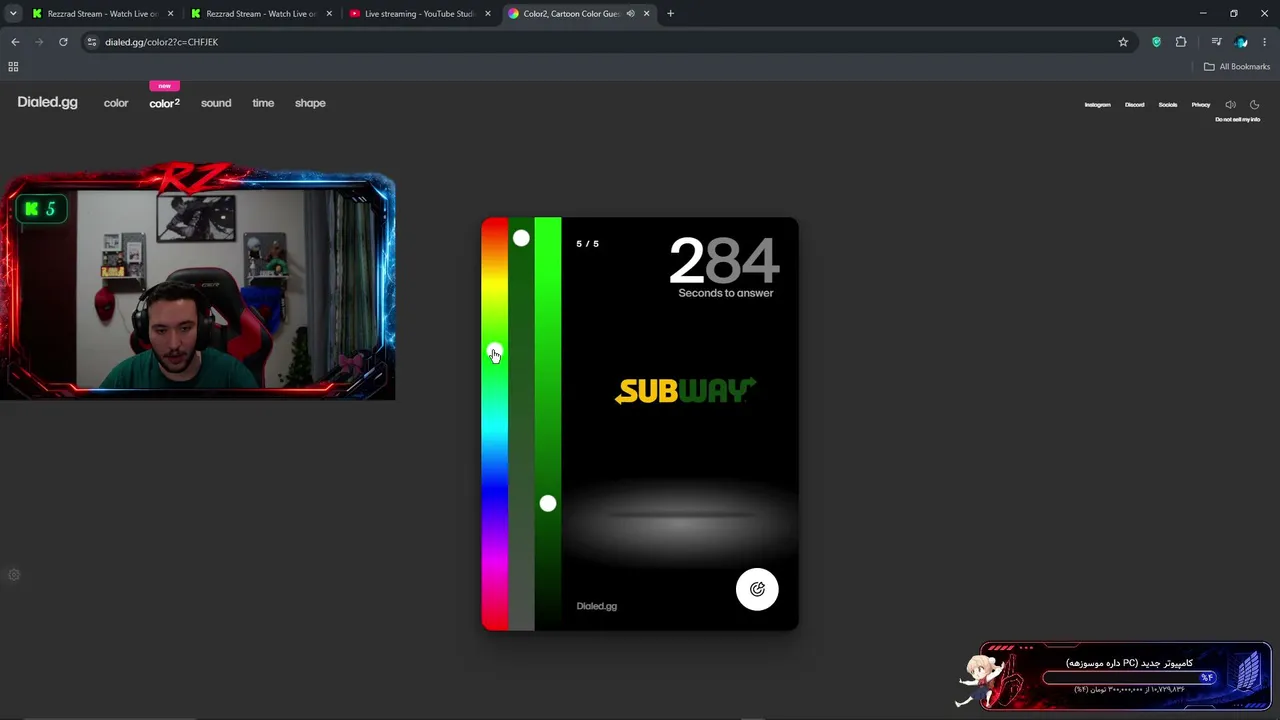Expand the tab search dropdown arrow
The height and width of the screenshot is (720, 1280).
pos(13,14)
